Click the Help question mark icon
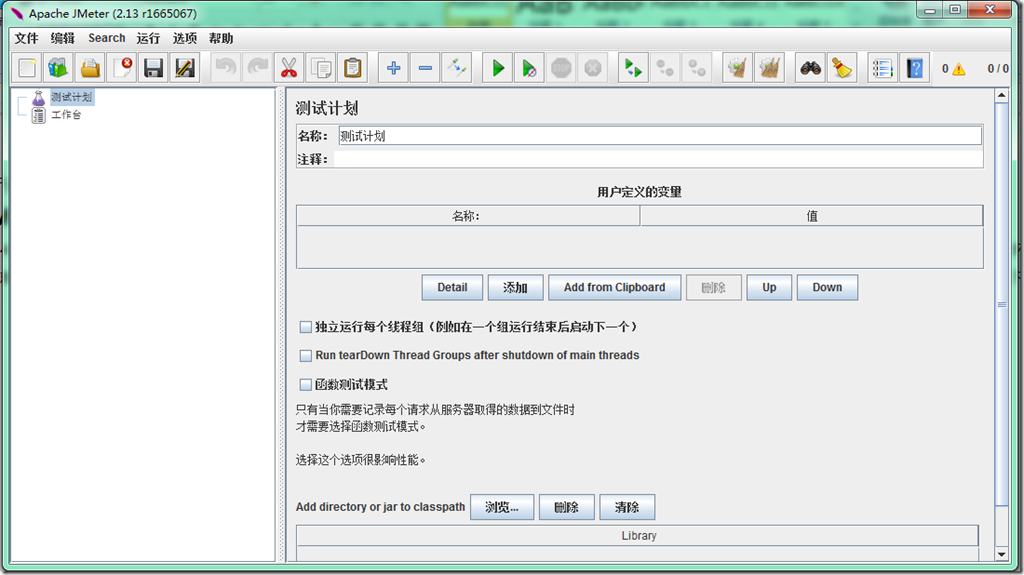The height and width of the screenshot is (575, 1024). (914, 68)
